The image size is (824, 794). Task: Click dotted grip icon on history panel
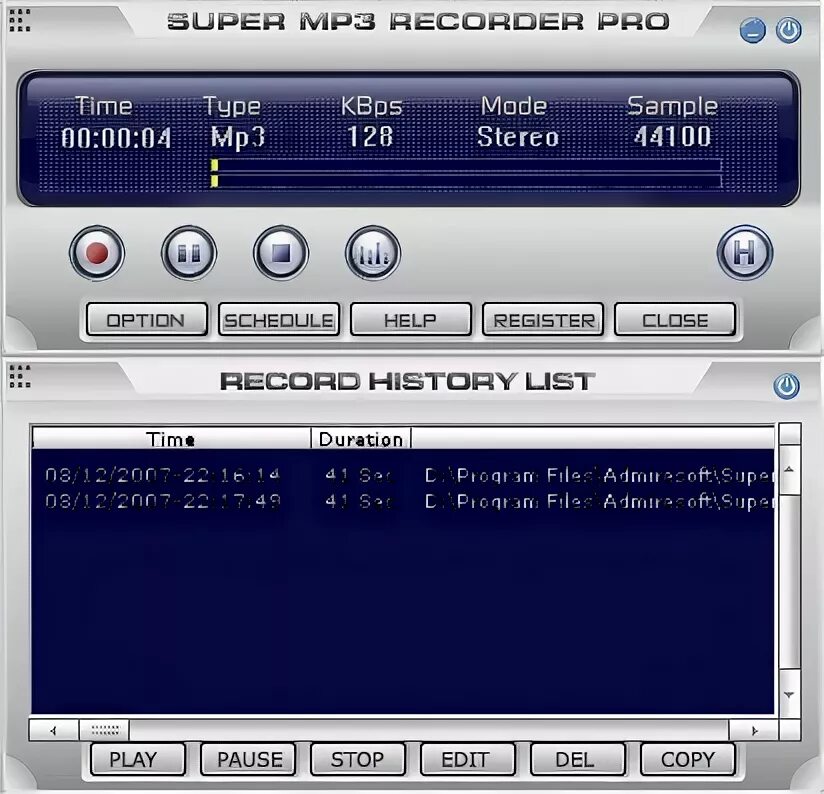20,376
